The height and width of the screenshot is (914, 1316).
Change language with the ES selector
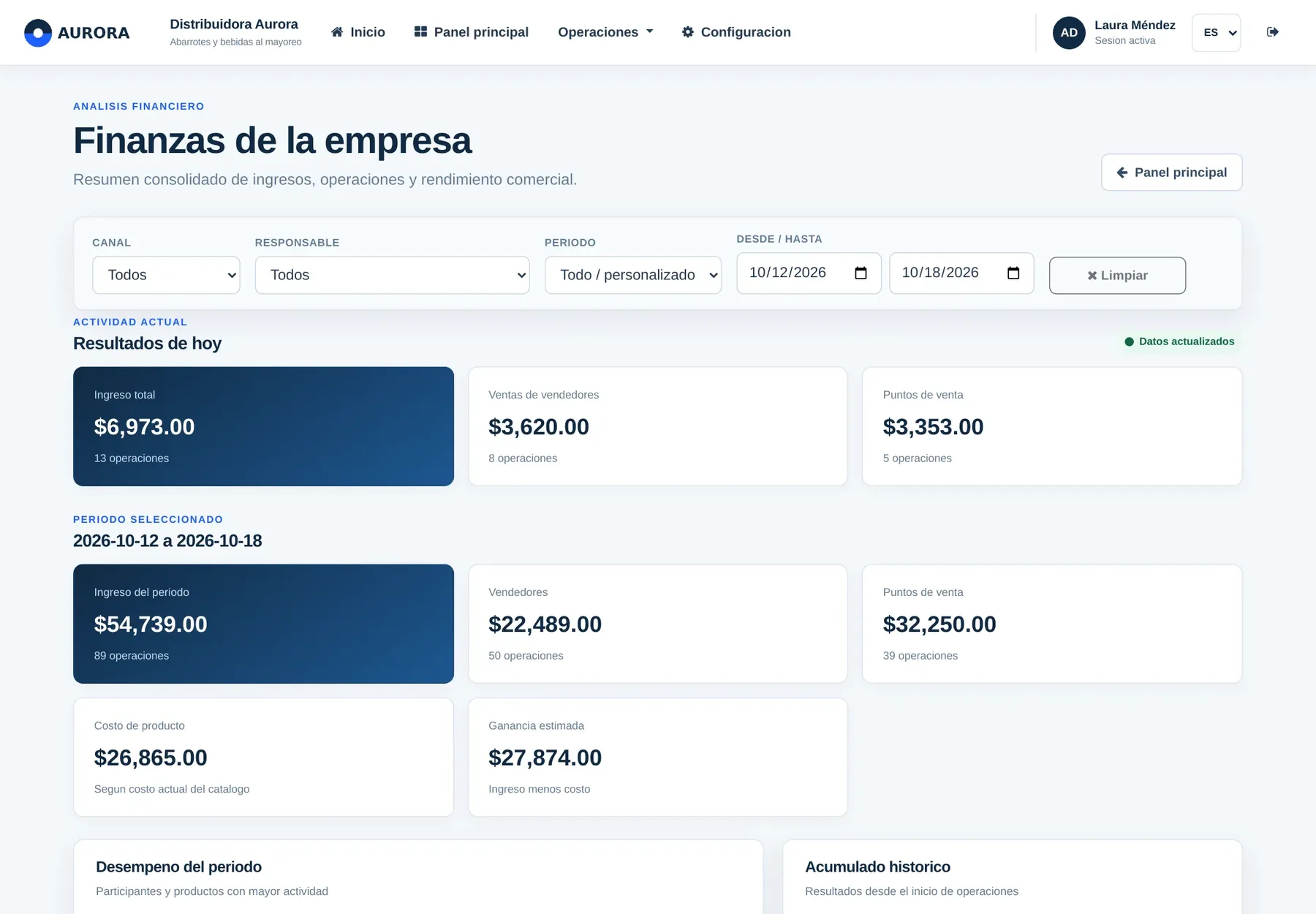coord(1216,33)
